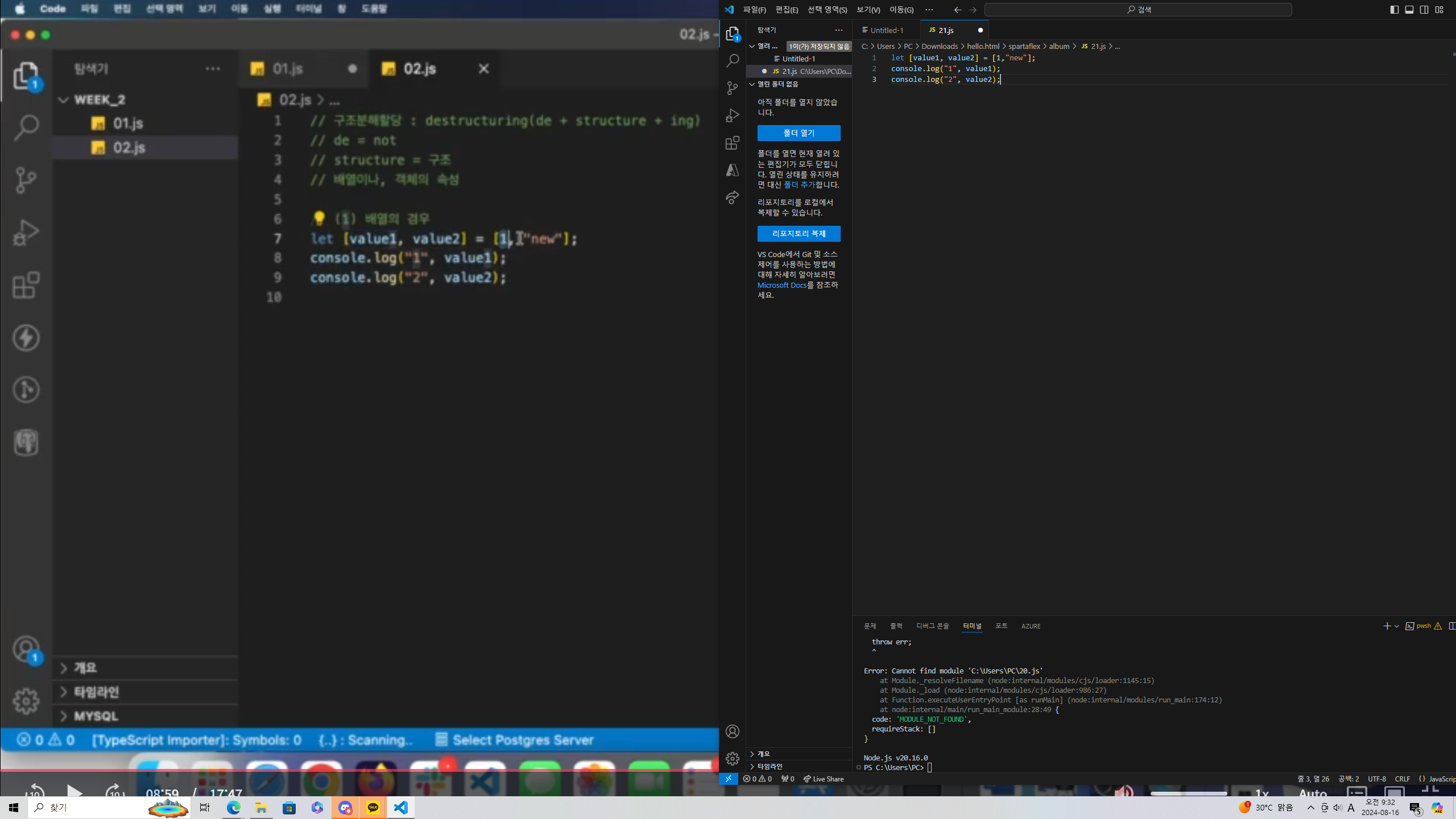Click the Search icon in the video's VS Code

tap(26, 127)
